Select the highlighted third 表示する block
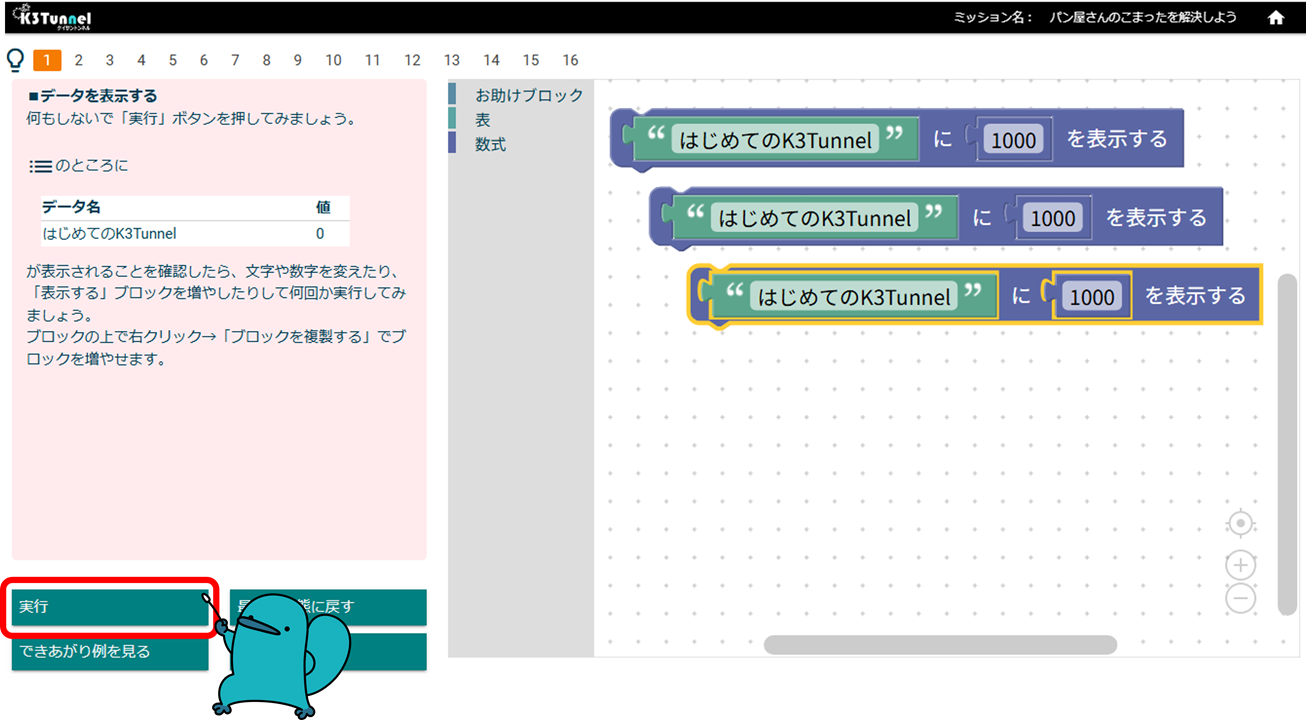The height and width of the screenshot is (720, 1306). coord(1195,296)
